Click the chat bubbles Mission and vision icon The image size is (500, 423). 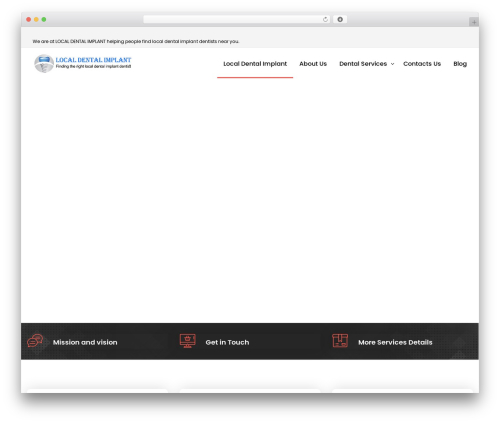click(35, 341)
